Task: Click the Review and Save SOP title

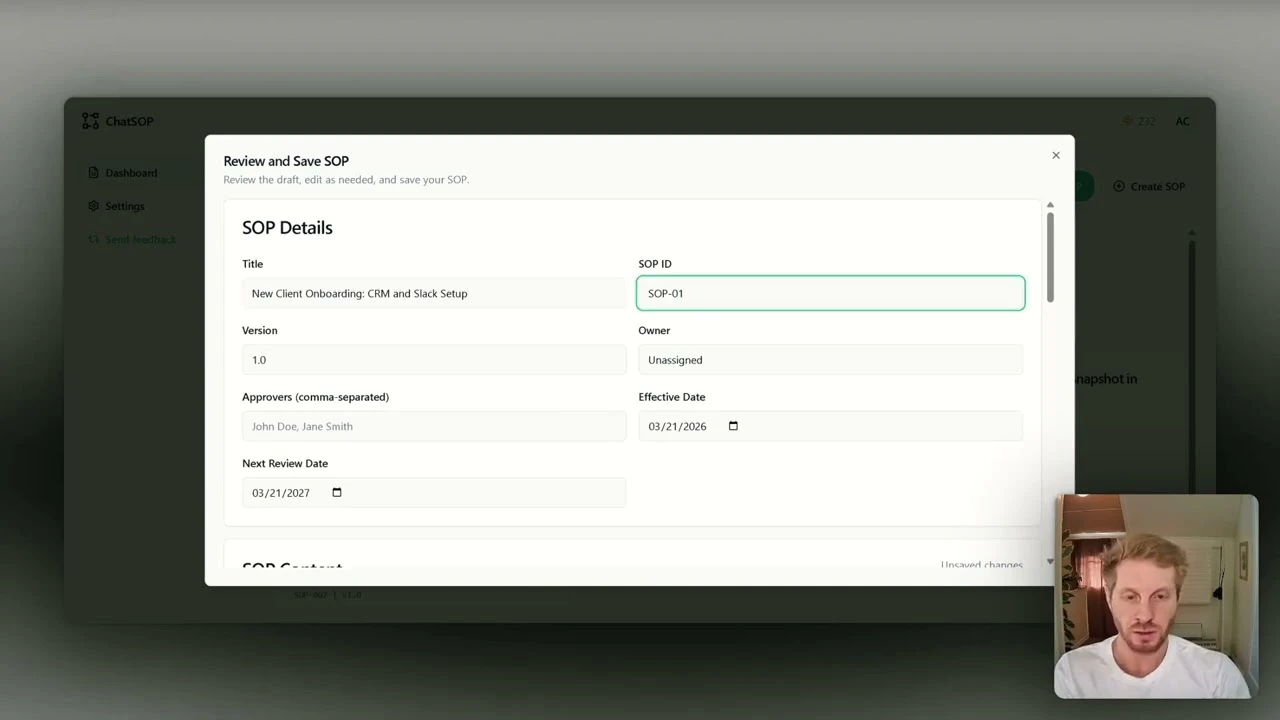Action: point(286,161)
